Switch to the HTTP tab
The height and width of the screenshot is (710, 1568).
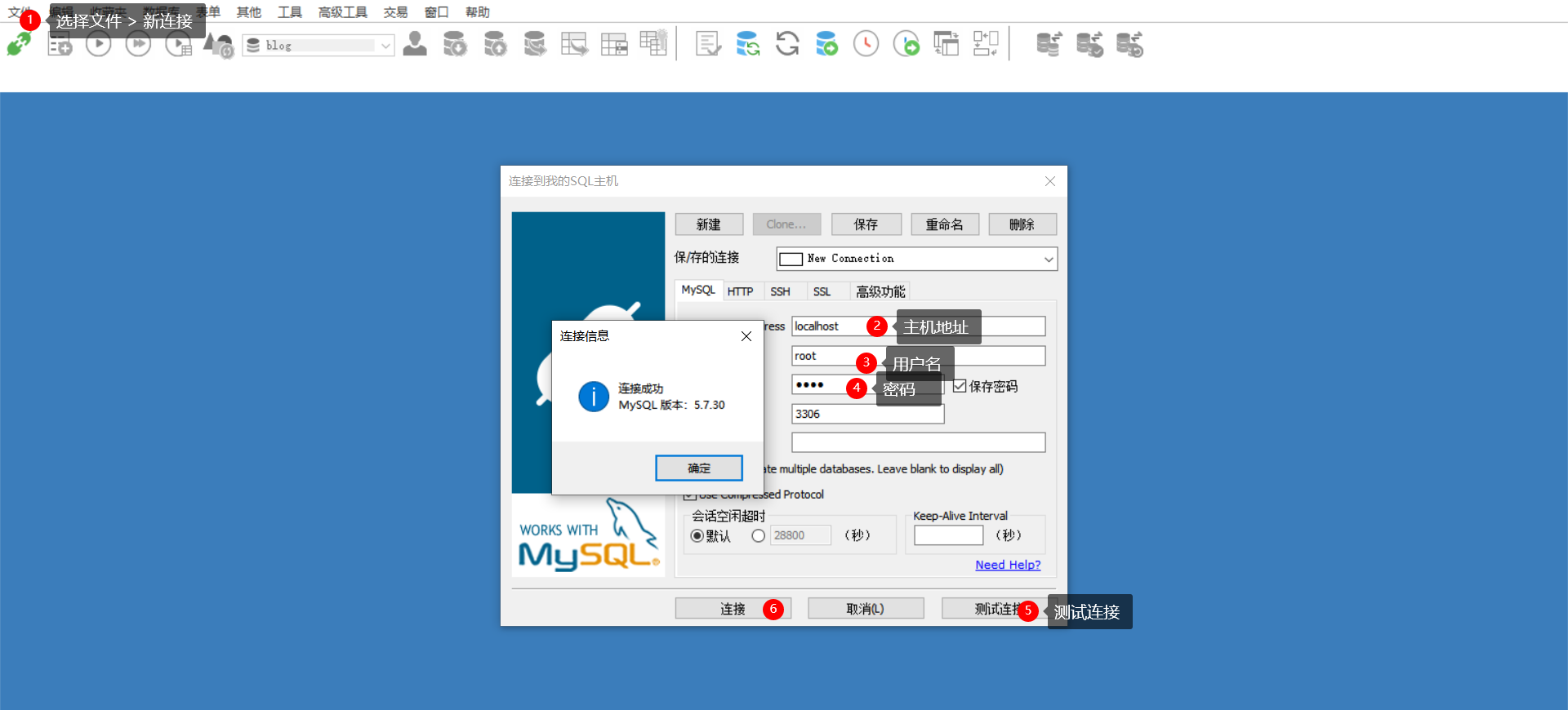point(740,291)
